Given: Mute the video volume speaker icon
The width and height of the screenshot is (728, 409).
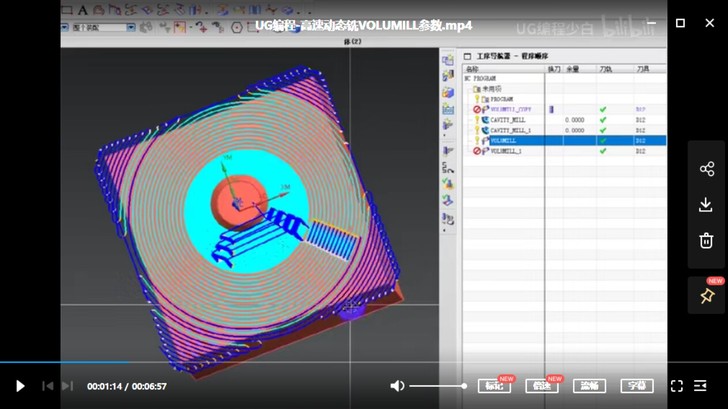Looking at the screenshot, I should click(x=397, y=386).
